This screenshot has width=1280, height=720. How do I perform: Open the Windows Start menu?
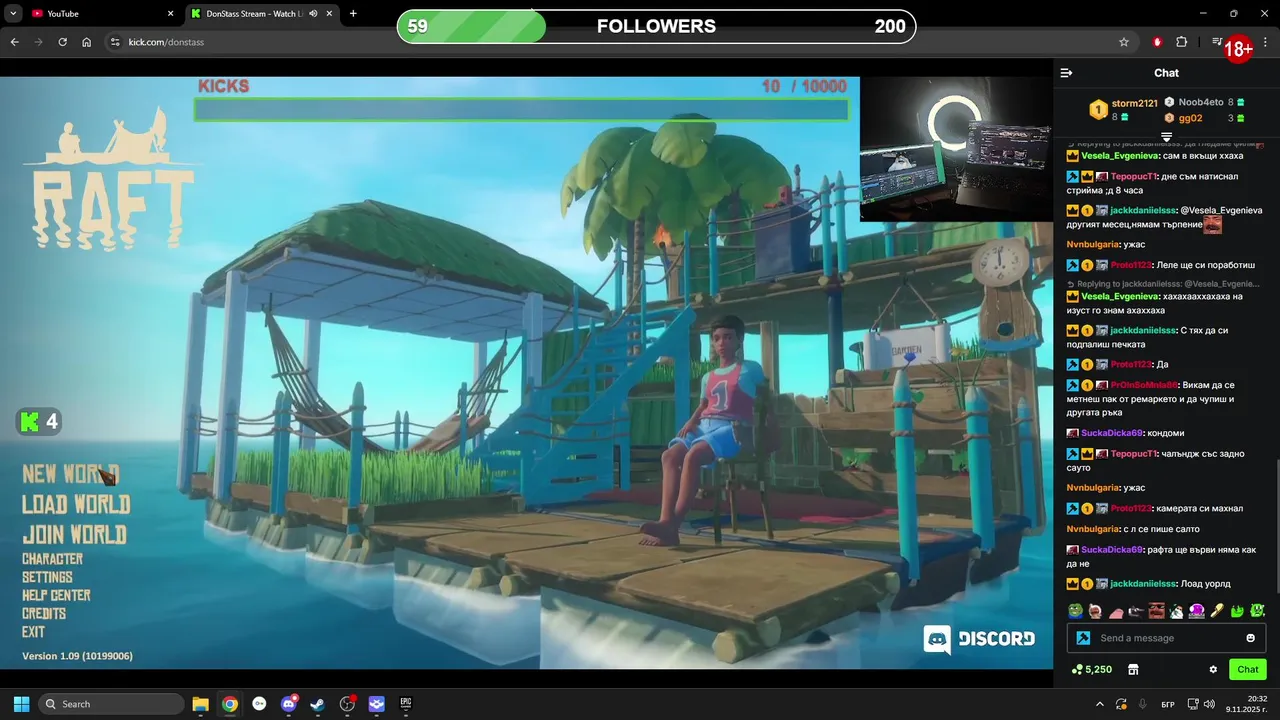click(21, 704)
